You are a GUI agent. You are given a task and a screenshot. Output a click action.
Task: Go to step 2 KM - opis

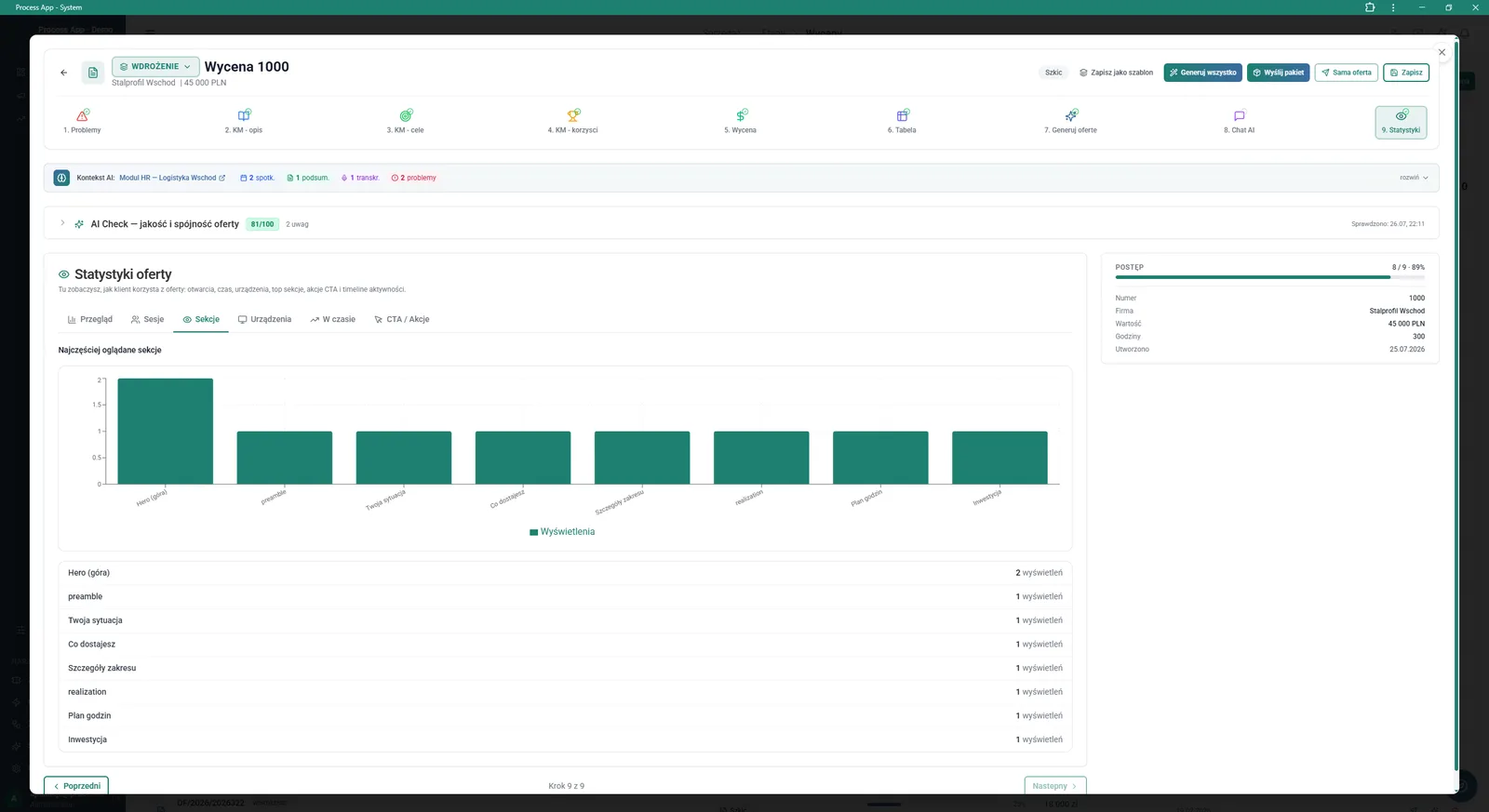pyautogui.click(x=244, y=122)
